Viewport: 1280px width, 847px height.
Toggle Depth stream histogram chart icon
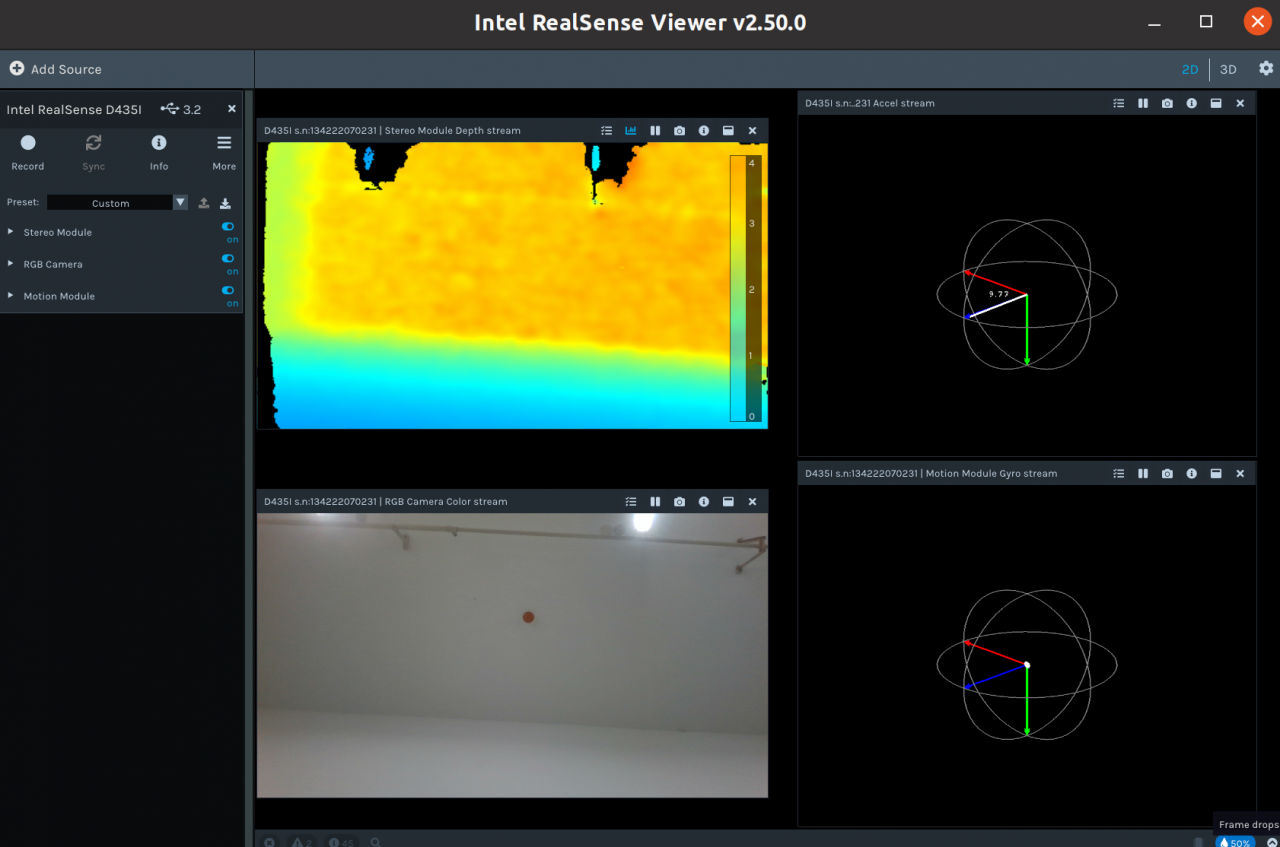631,130
